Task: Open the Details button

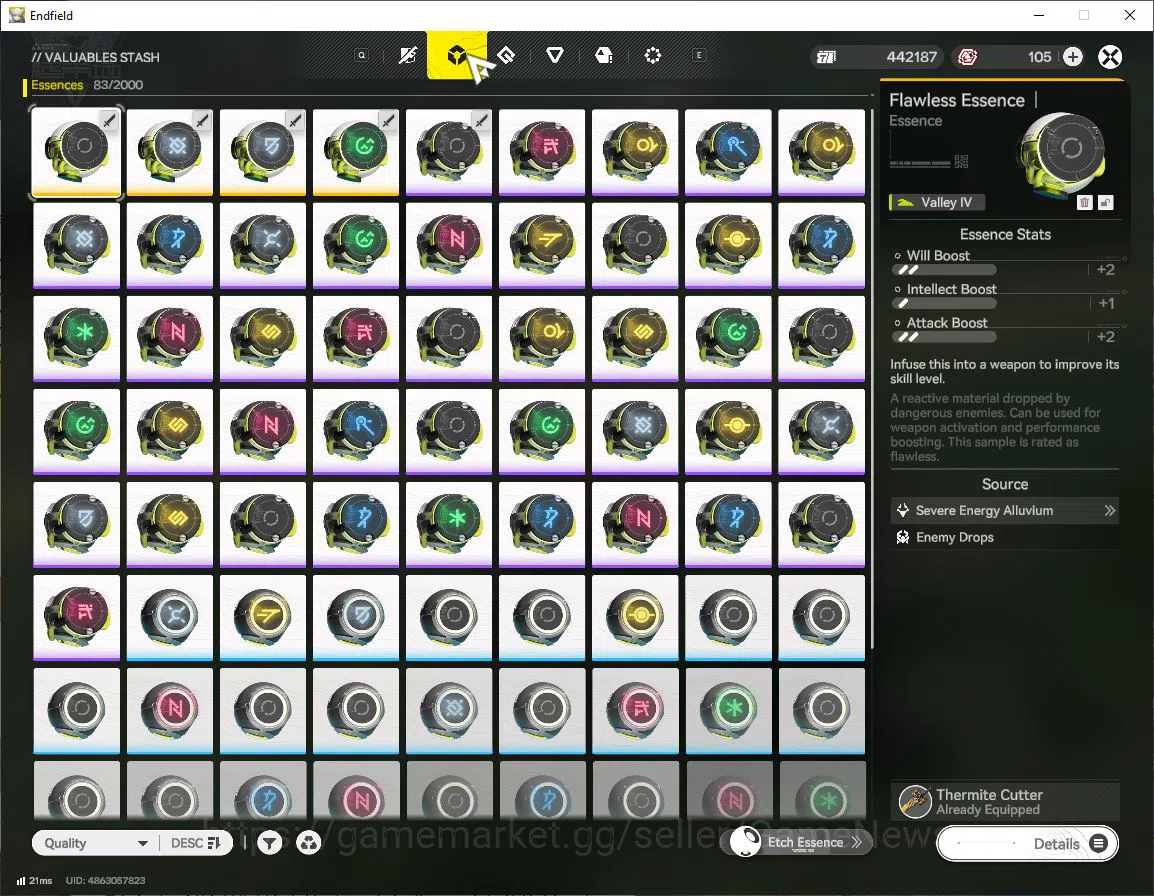Action: point(1027,844)
